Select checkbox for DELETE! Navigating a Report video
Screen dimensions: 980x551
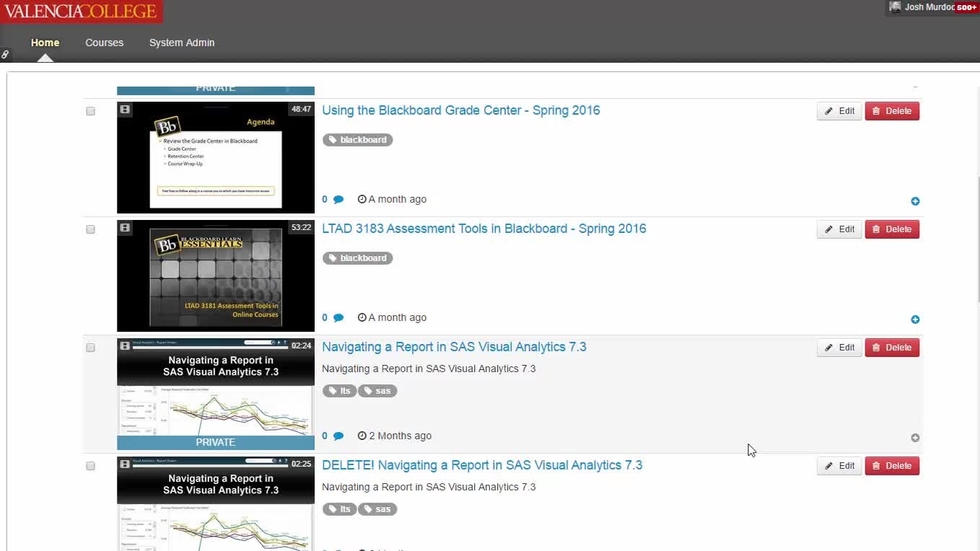tap(91, 466)
